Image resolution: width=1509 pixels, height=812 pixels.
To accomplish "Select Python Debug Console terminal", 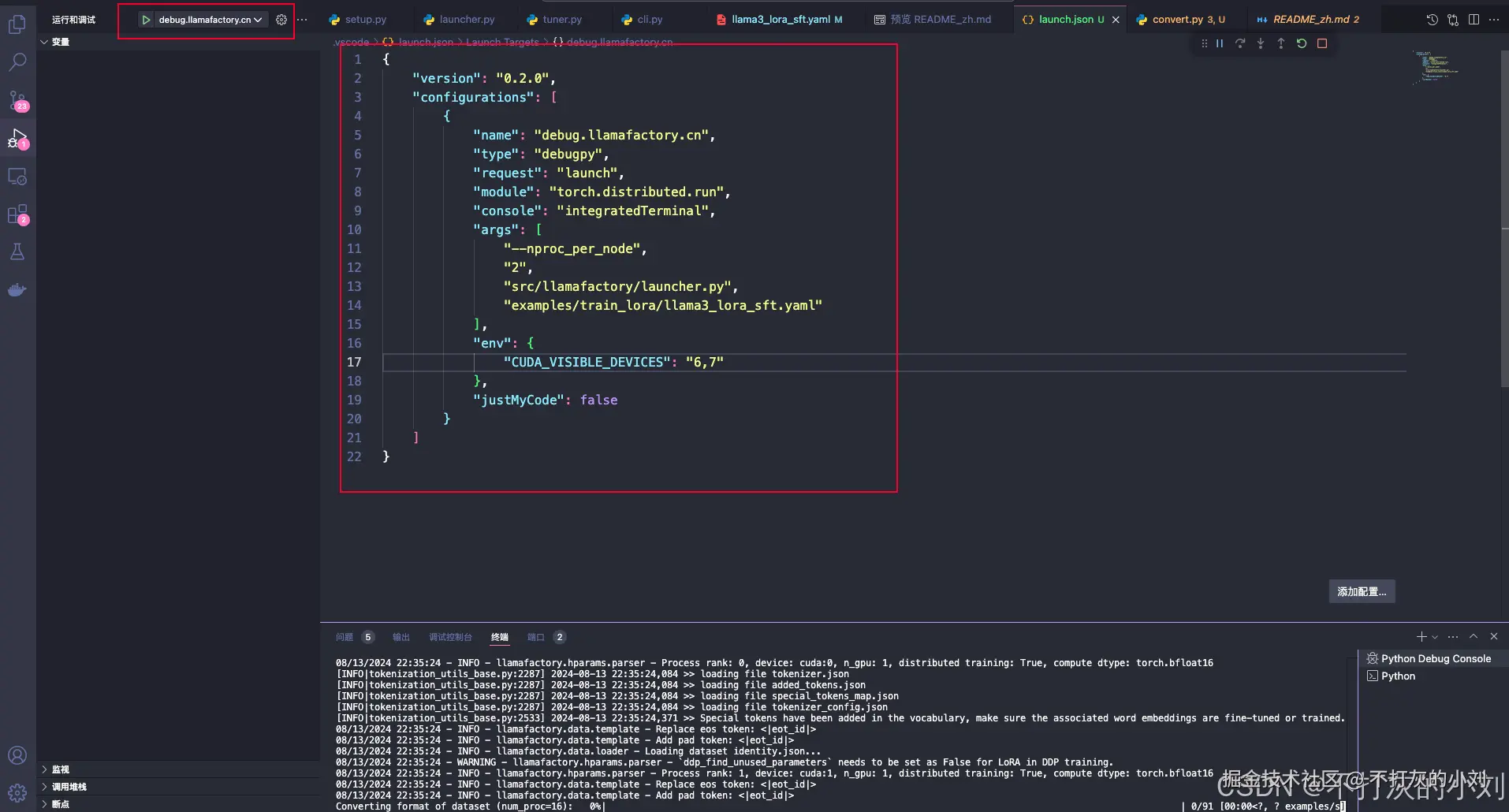I will 1433,658.
